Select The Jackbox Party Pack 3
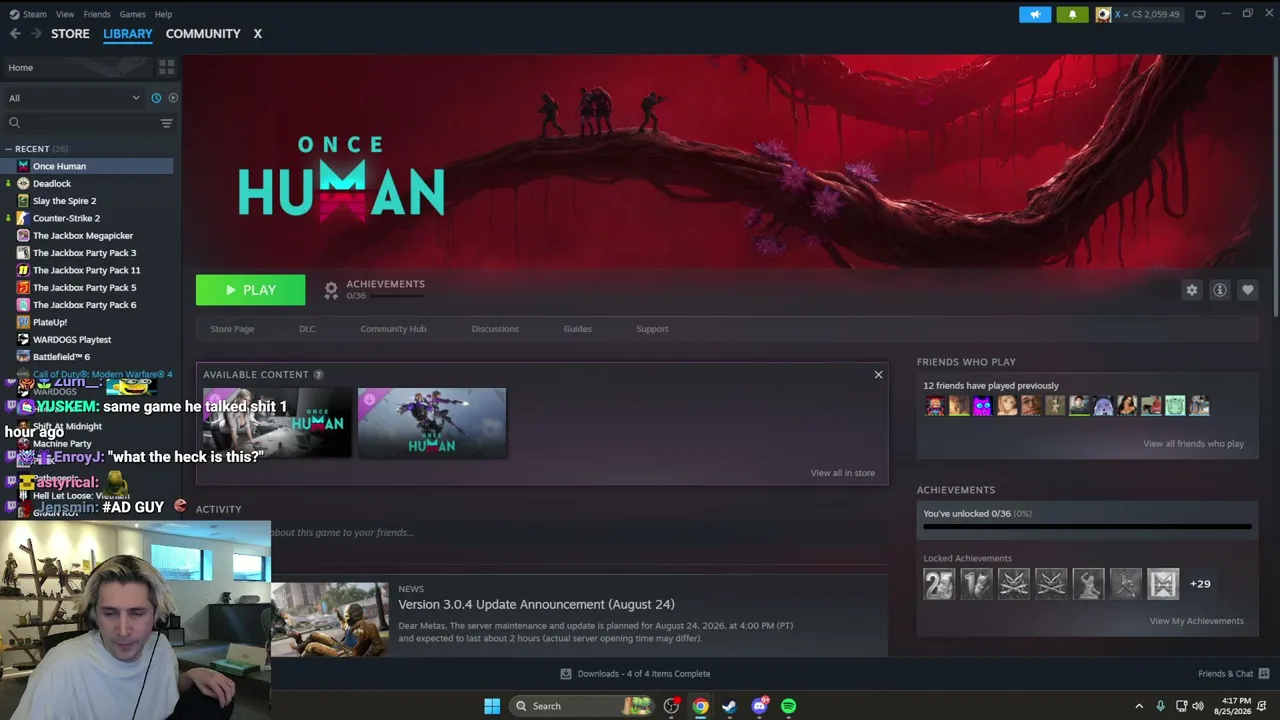Image resolution: width=1280 pixels, height=720 pixels. click(84, 253)
